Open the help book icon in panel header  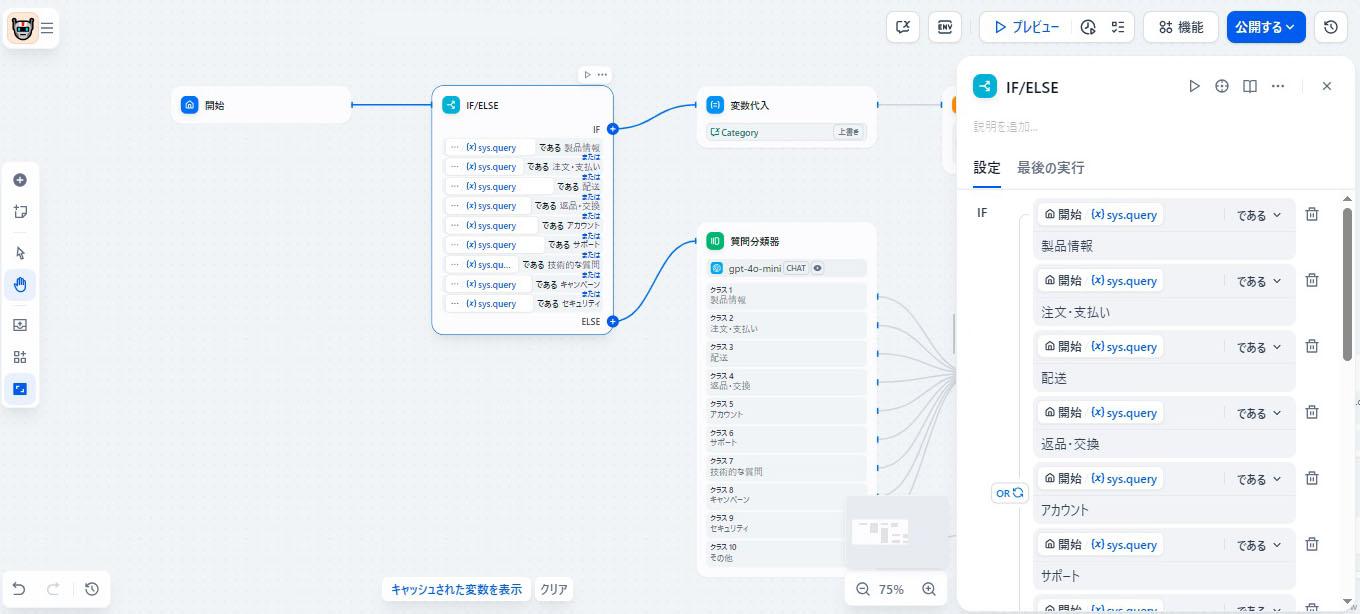tap(1250, 87)
